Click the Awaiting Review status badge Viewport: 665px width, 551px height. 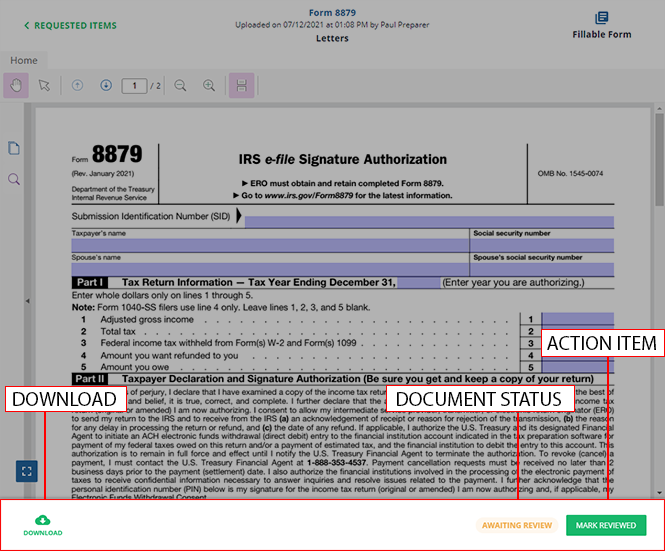pos(517,526)
